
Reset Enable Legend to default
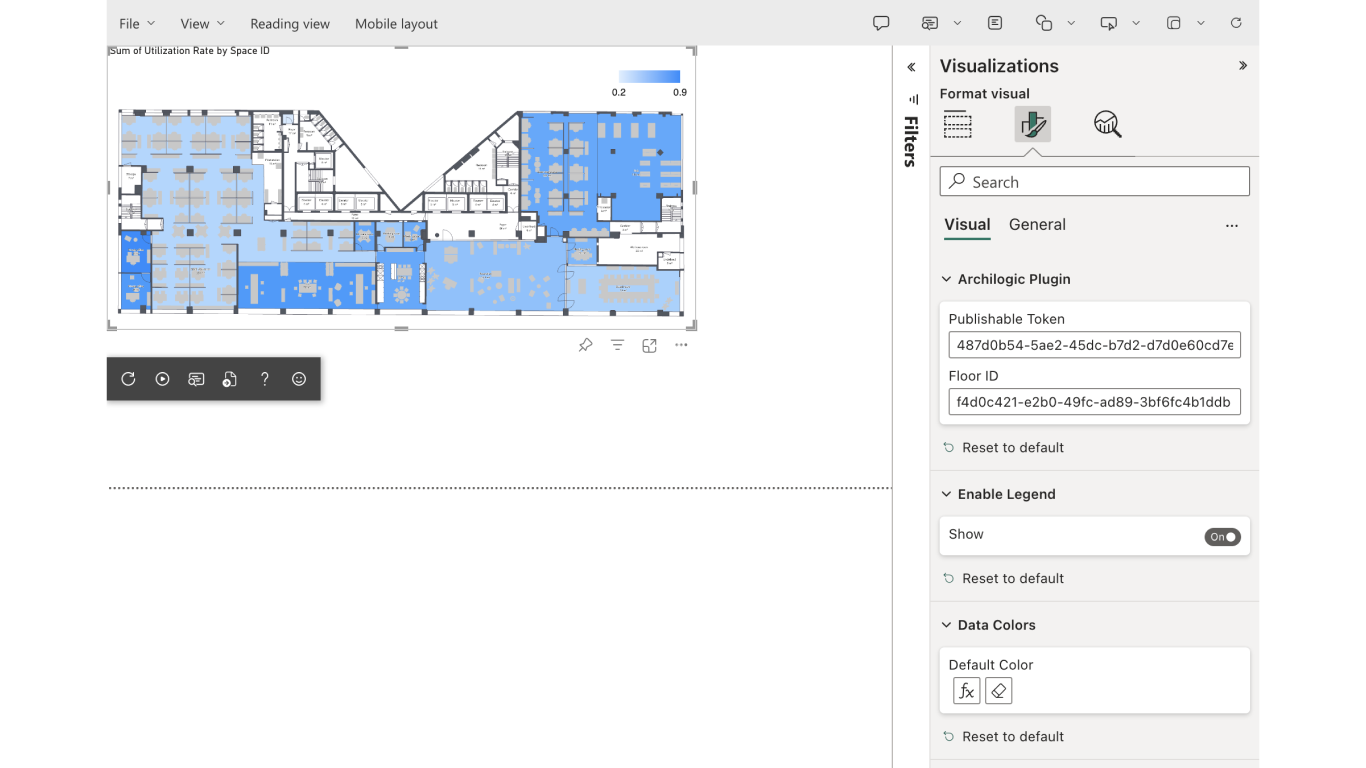pyautogui.click(x=1004, y=578)
